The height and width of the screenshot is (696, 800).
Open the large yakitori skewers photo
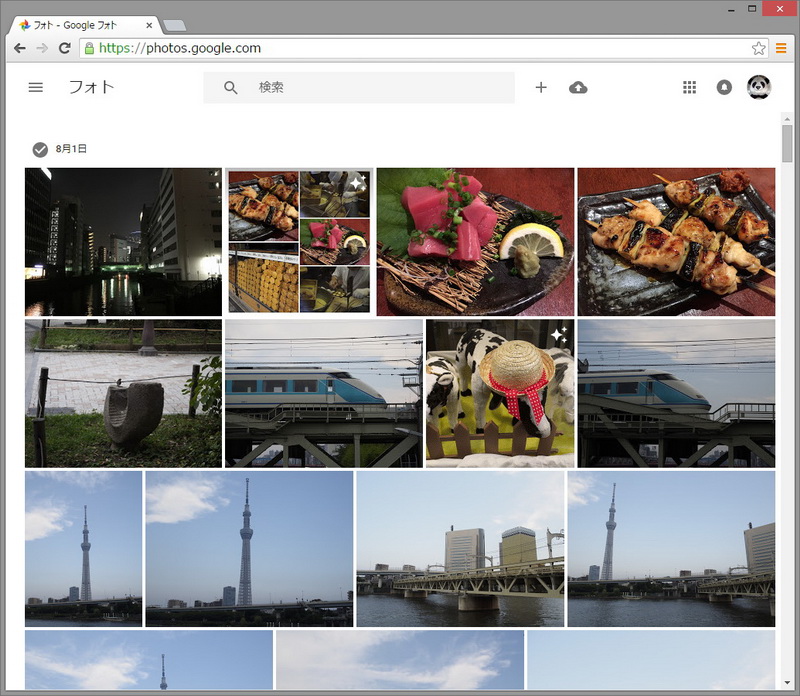click(x=676, y=242)
